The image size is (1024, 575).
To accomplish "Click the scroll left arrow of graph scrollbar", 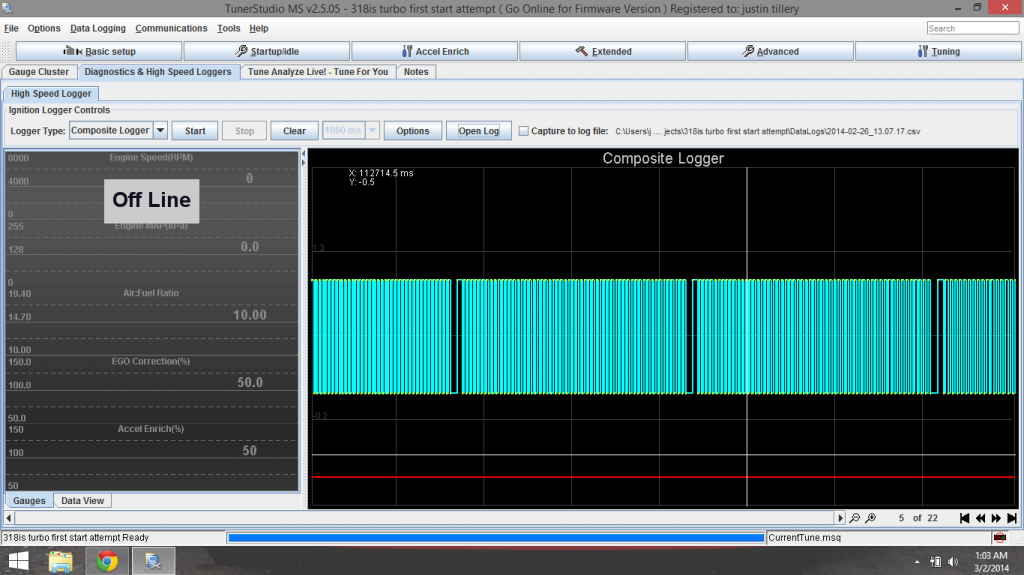I will 8,518.
